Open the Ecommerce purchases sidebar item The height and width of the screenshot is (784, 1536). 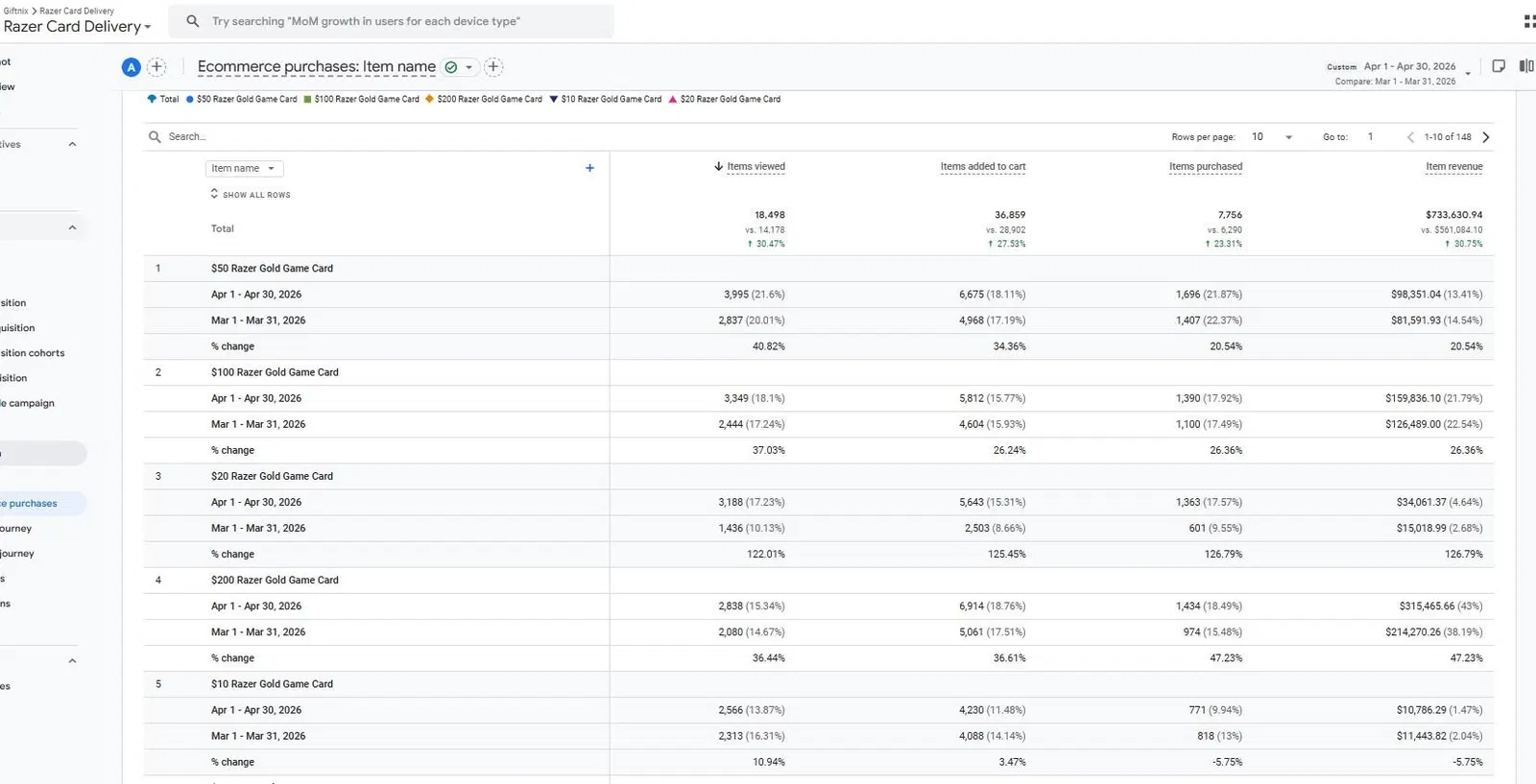pos(43,503)
